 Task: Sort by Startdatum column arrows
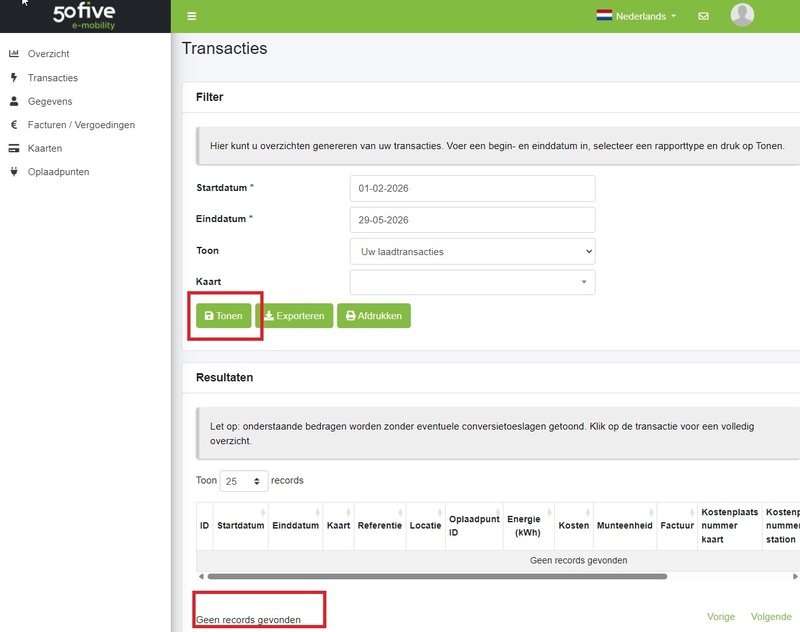coord(263,512)
